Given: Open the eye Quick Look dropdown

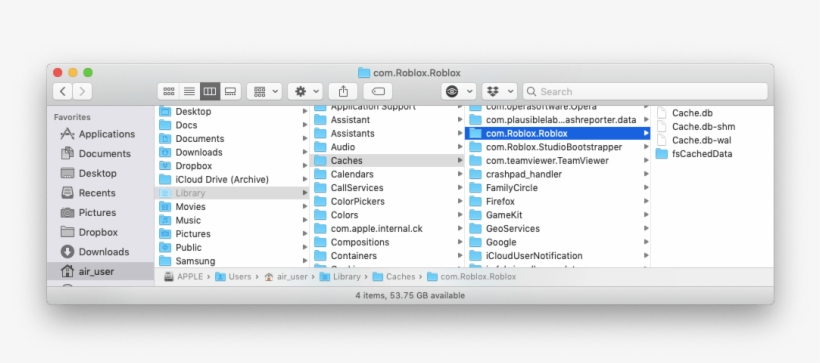Looking at the screenshot, I should [x=459, y=92].
